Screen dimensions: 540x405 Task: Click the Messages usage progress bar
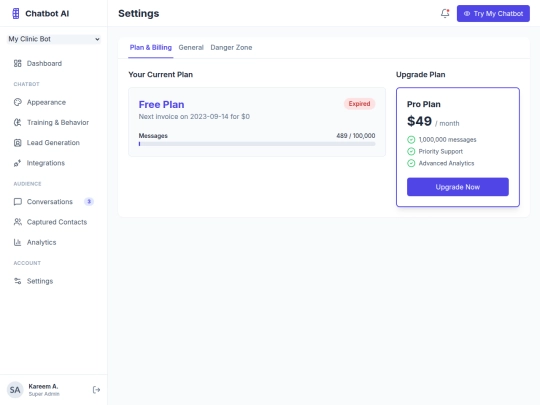tap(257, 144)
